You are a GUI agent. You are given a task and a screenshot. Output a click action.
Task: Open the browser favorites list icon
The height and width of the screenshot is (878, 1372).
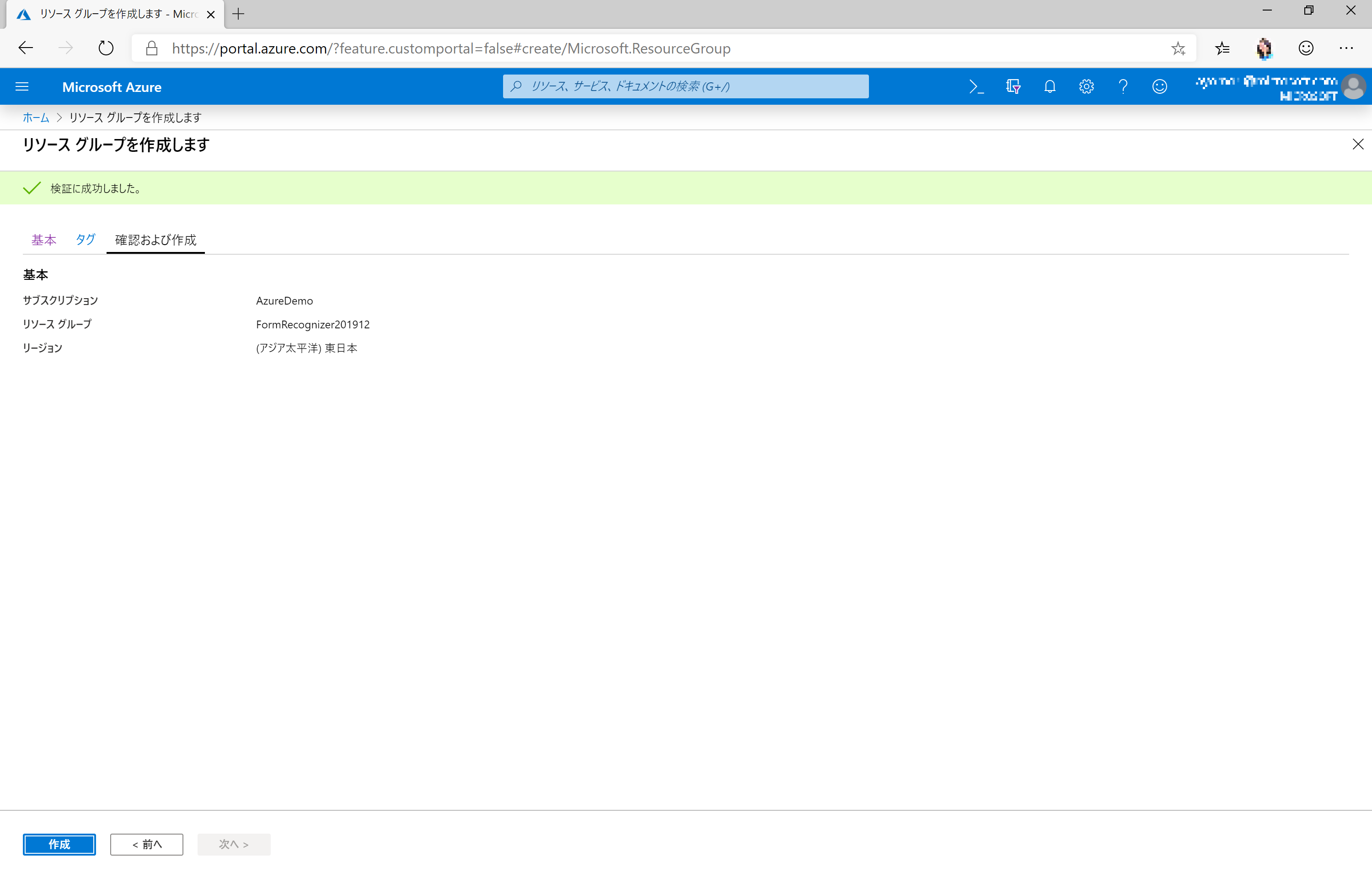coord(1222,48)
